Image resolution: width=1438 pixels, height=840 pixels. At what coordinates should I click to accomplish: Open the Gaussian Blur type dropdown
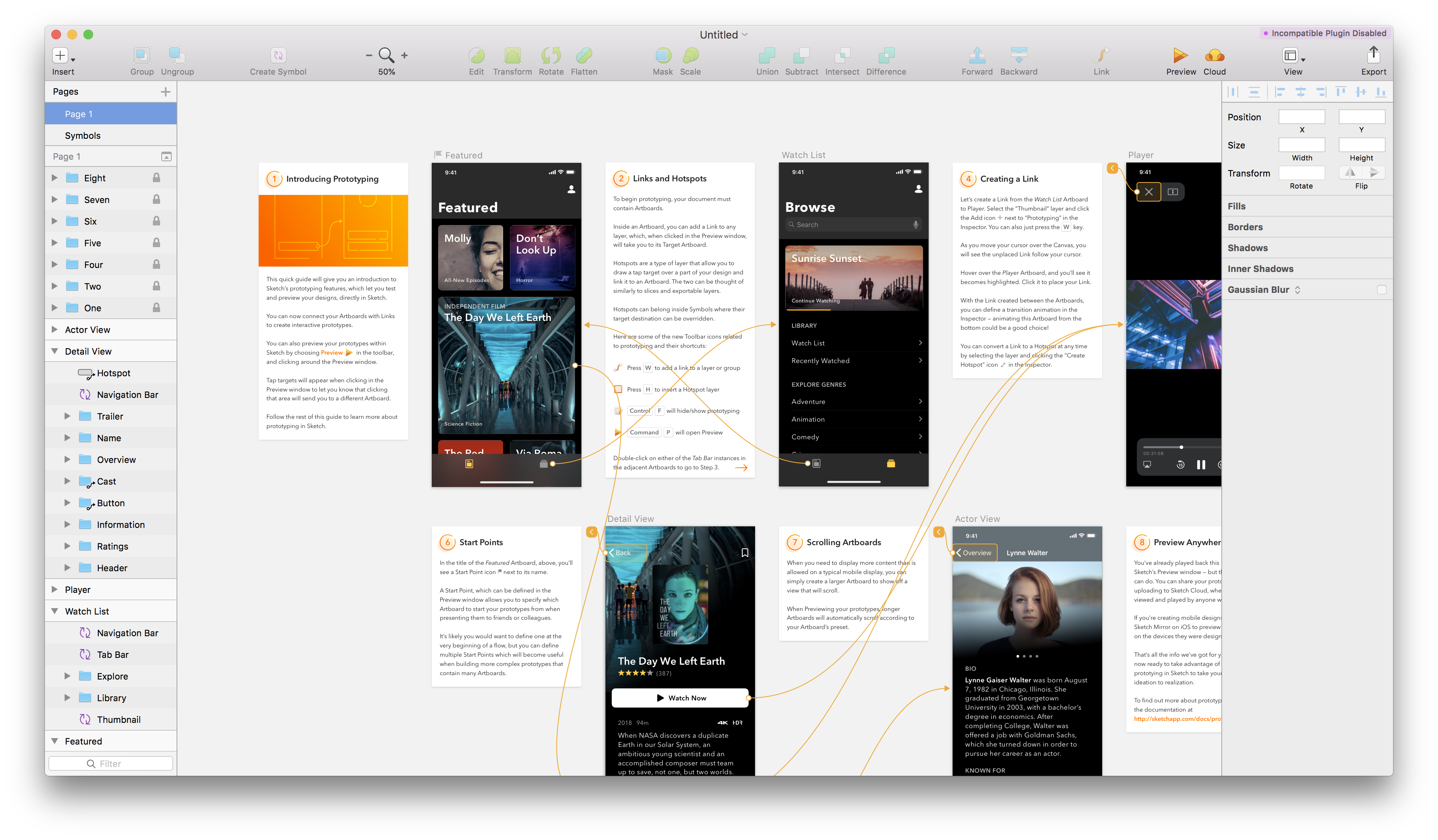click(1298, 290)
